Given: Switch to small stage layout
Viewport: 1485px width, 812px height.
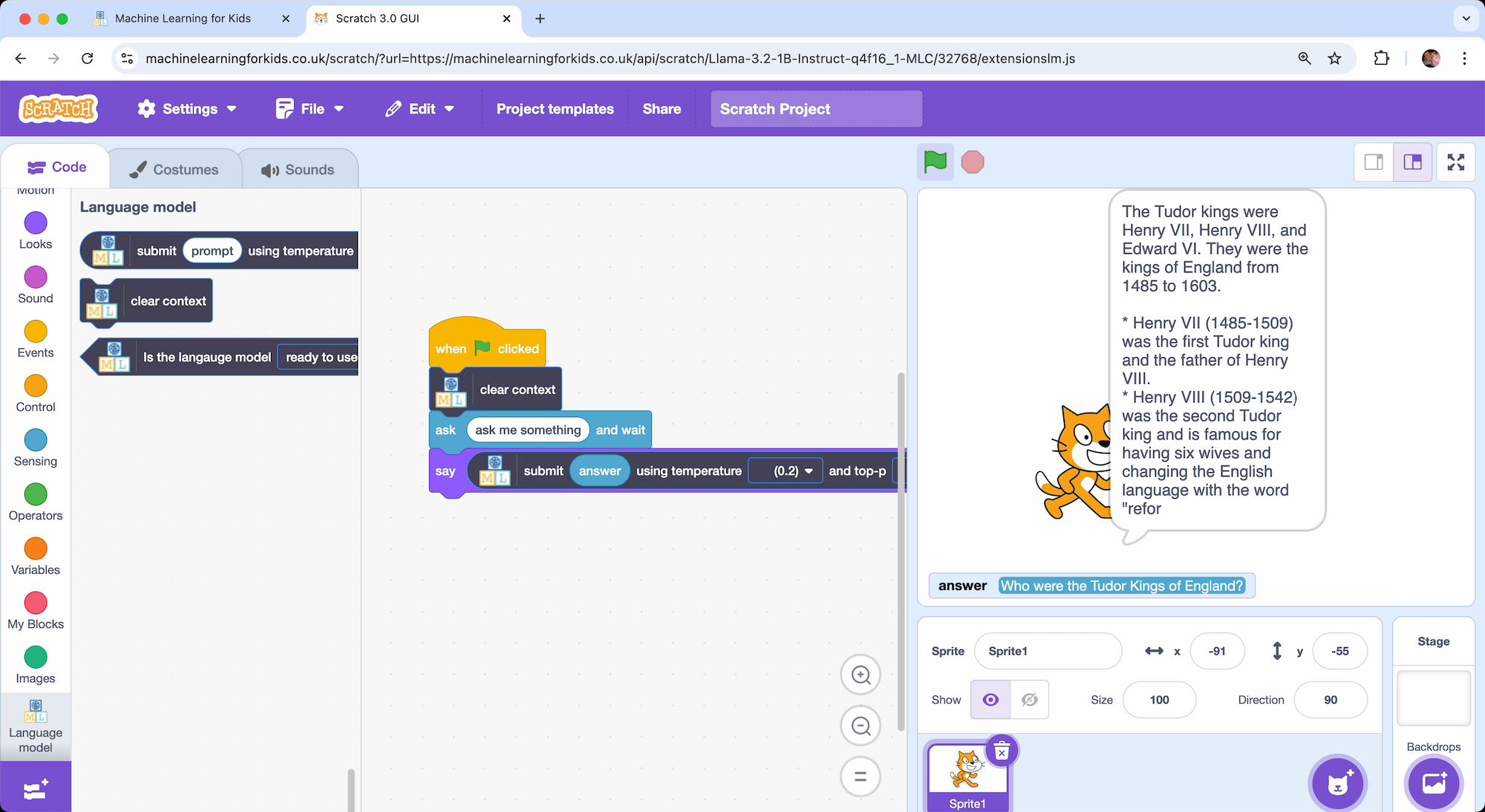Looking at the screenshot, I should pos(1374,162).
